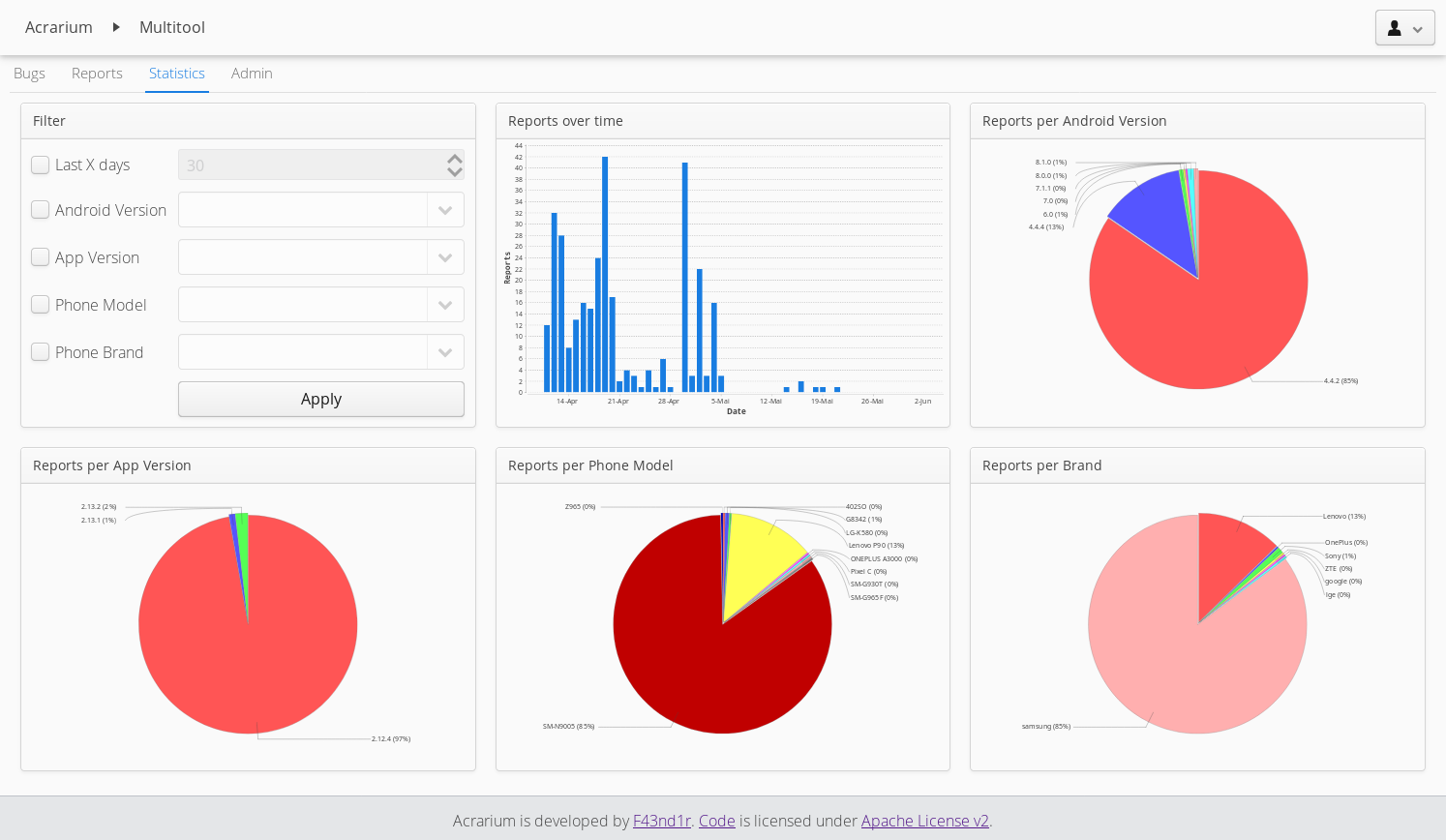Click the Filter panel title
The image size is (1446, 840).
click(x=49, y=121)
